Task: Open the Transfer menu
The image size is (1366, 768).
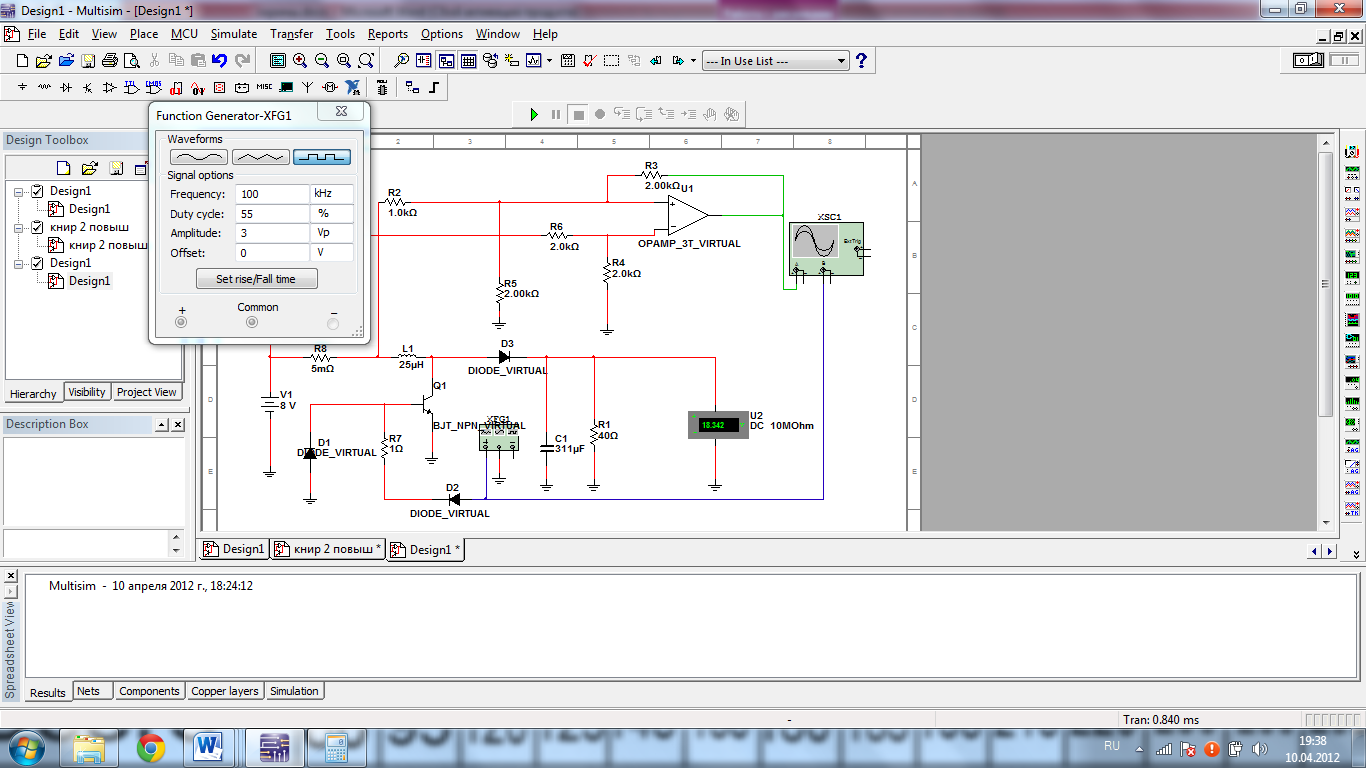Action: coord(291,34)
